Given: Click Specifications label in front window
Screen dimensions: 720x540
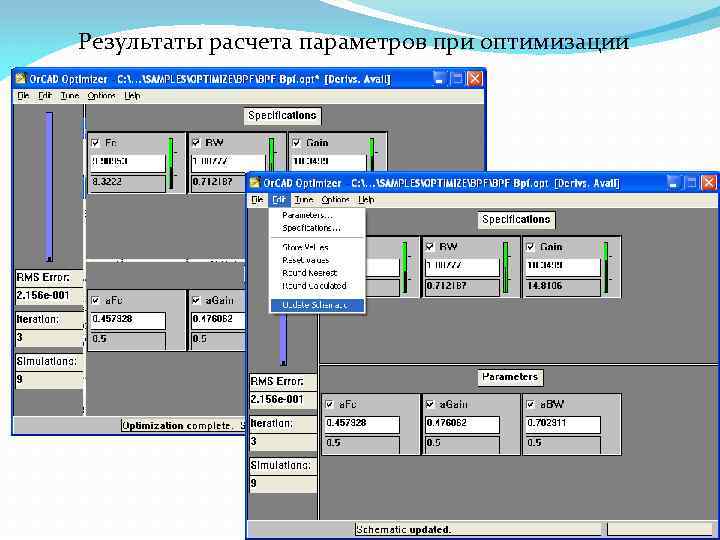Looking at the screenshot, I should [516, 219].
